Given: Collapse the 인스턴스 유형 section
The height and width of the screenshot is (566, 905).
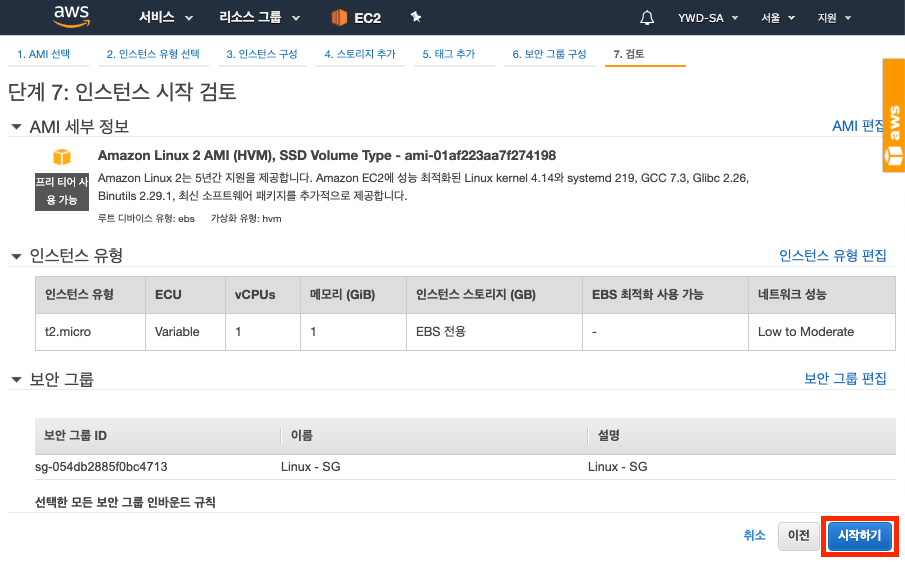Looking at the screenshot, I should [x=16, y=256].
